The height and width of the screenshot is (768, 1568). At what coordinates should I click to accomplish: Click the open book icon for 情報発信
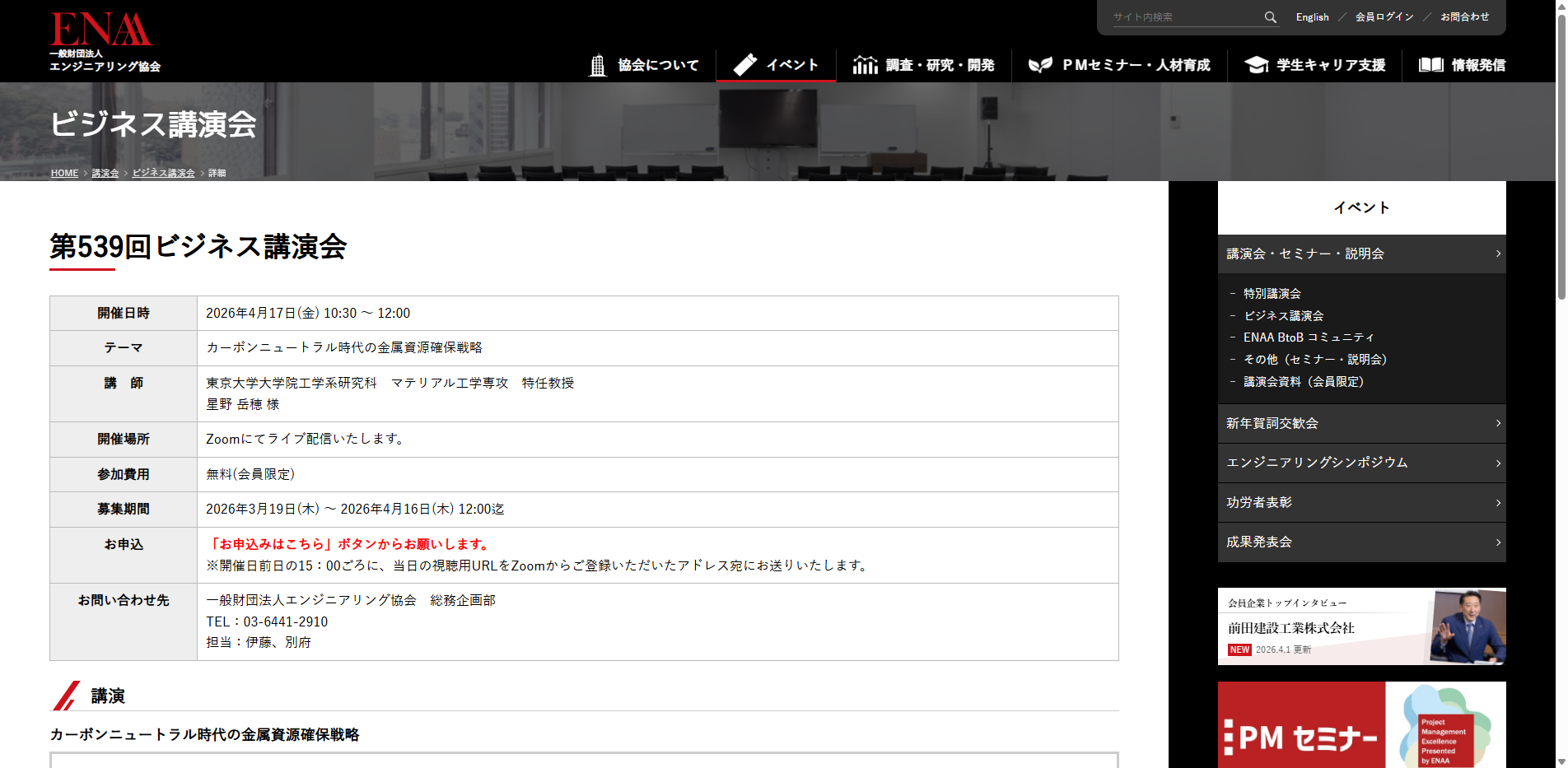1430,65
